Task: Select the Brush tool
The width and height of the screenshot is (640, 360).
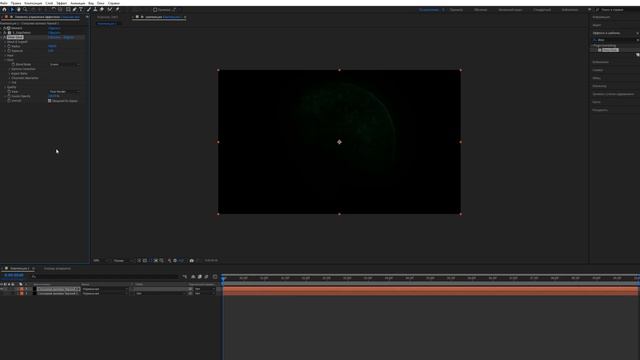Action: click(x=89, y=9)
